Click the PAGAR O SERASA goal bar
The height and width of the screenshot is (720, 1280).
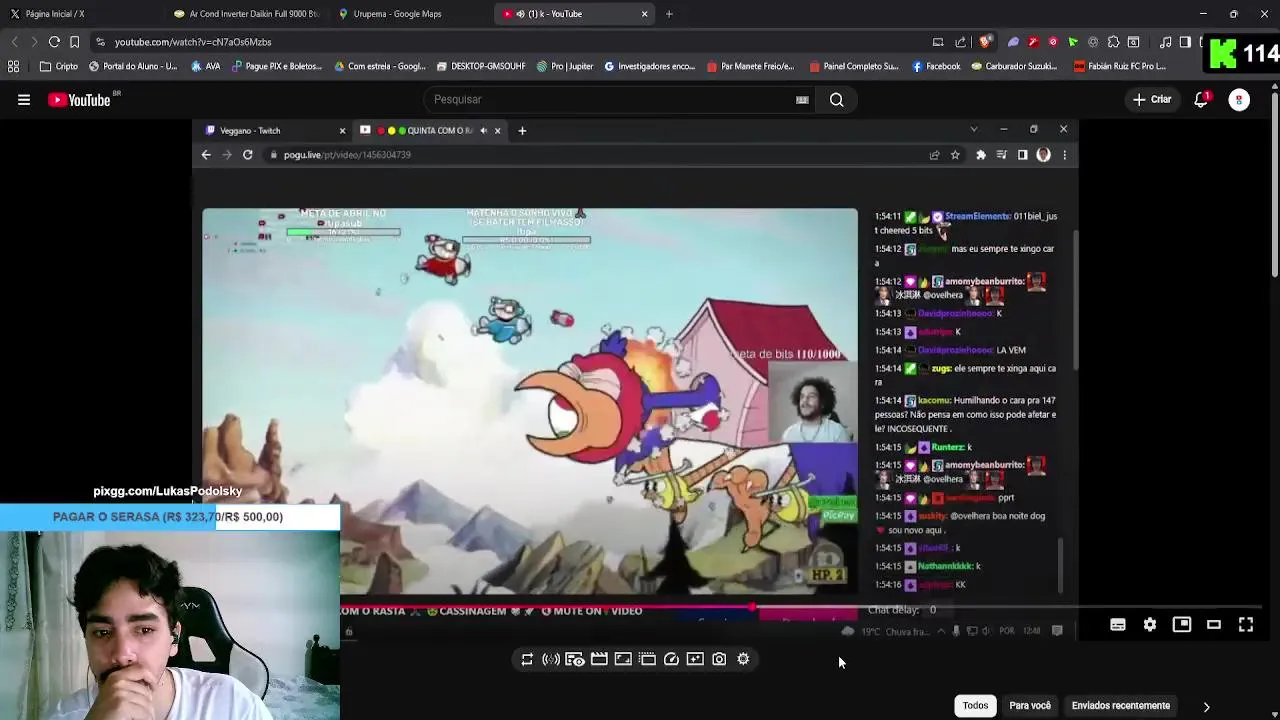point(170,517)
